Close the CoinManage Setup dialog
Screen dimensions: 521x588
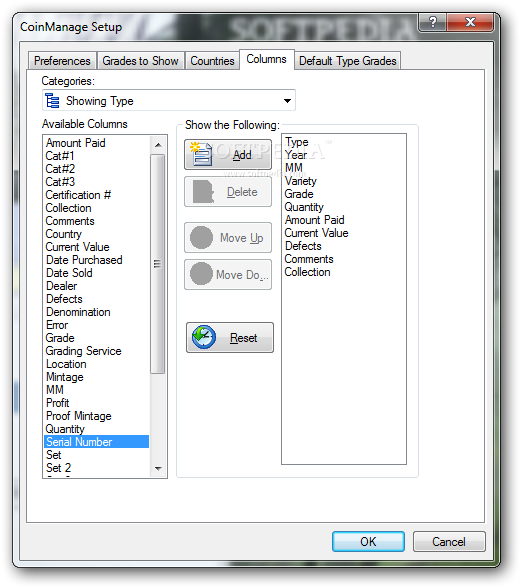470,22
